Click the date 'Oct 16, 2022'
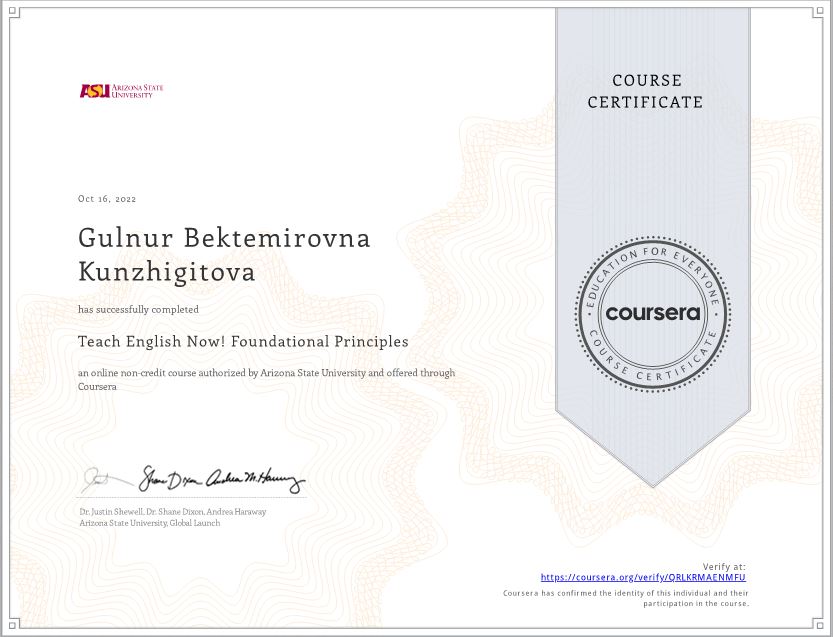 [107, 199]
